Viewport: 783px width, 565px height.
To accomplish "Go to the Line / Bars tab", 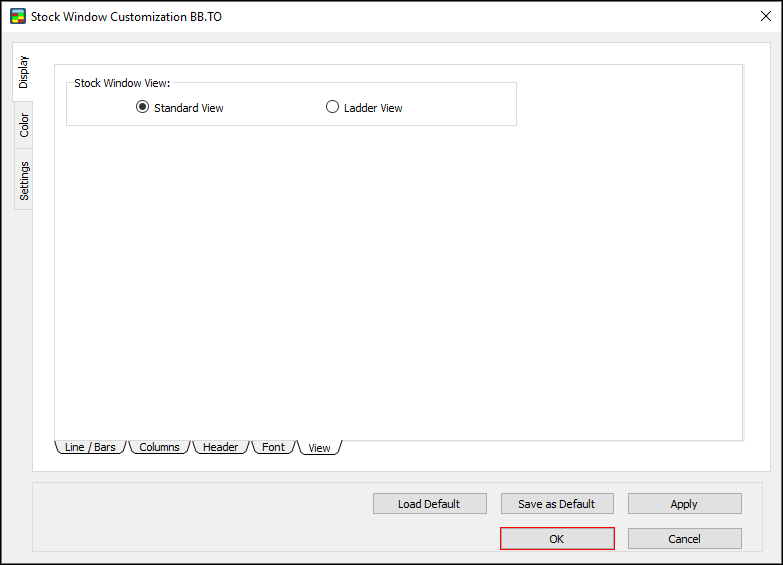I will (x=90, y=447).
